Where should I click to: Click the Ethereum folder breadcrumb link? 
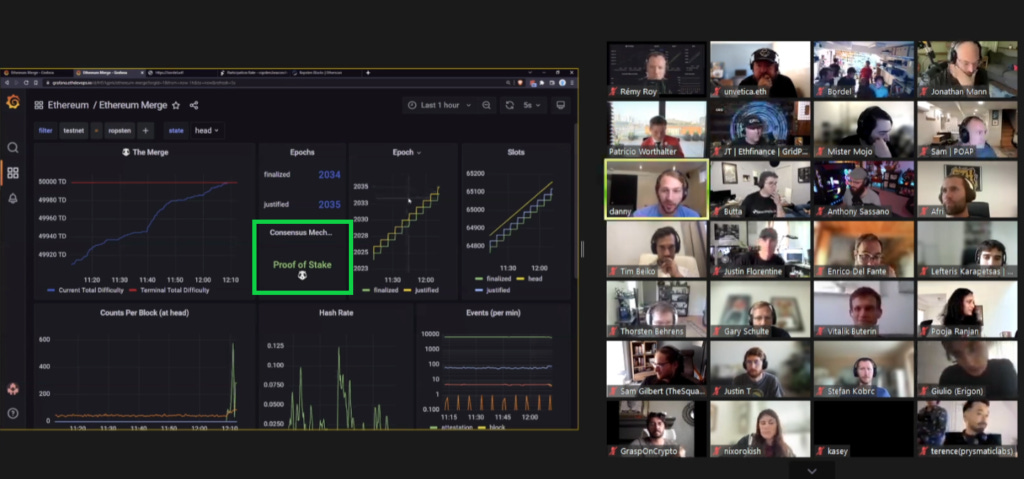[68, 105]
